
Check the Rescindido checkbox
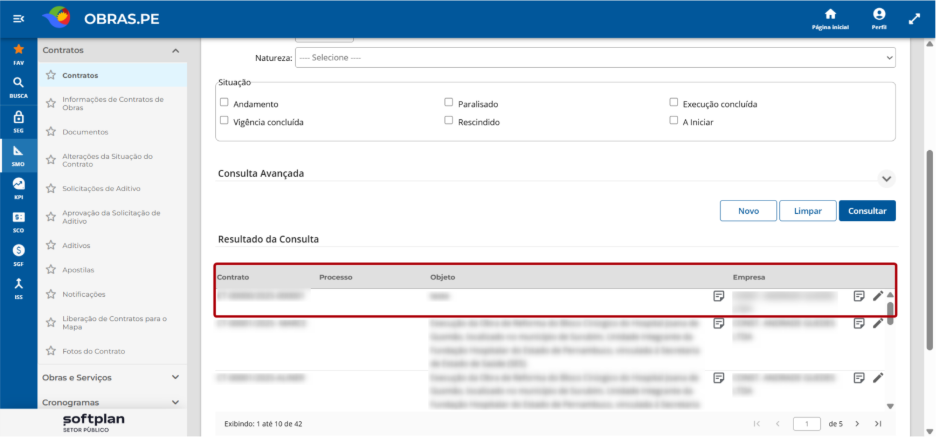448,120
